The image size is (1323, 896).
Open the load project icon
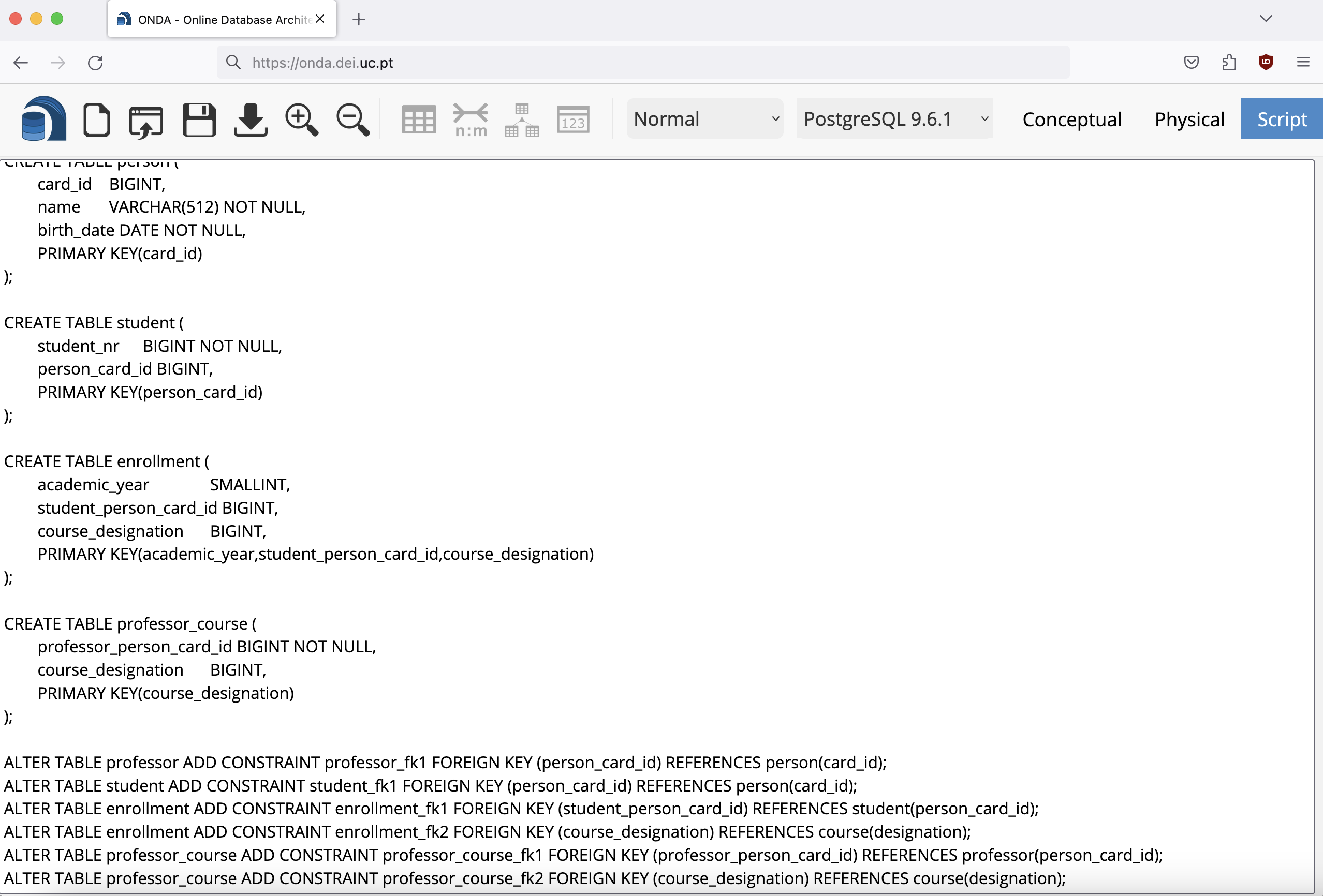tap(146, 121)
